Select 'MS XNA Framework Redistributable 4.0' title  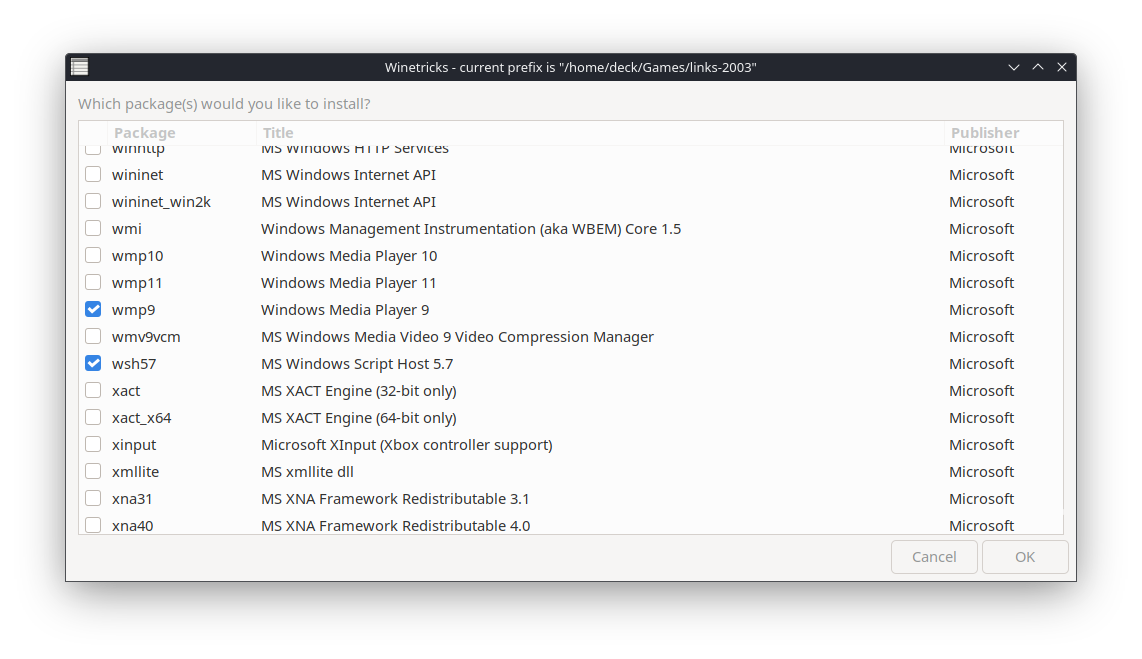395,525
